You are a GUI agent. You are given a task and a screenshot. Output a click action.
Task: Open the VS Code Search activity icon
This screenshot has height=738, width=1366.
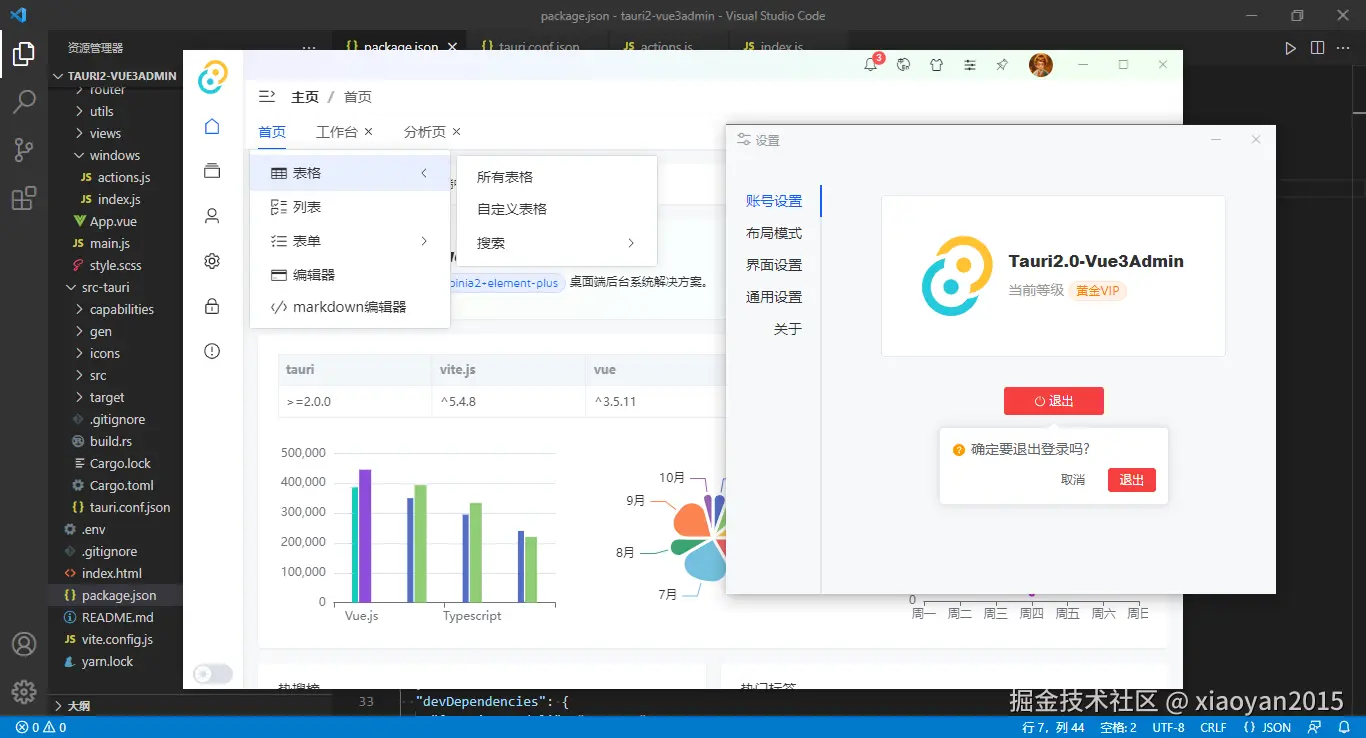pyautogui.click(x=24, y=102)
